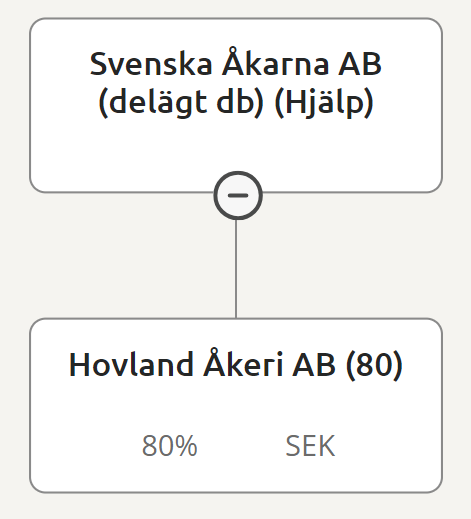Image resolution: width=471 pixels, height=519 pixels.
Task: Click the (Hjälp) text in parent node
Action: [324, 102]
